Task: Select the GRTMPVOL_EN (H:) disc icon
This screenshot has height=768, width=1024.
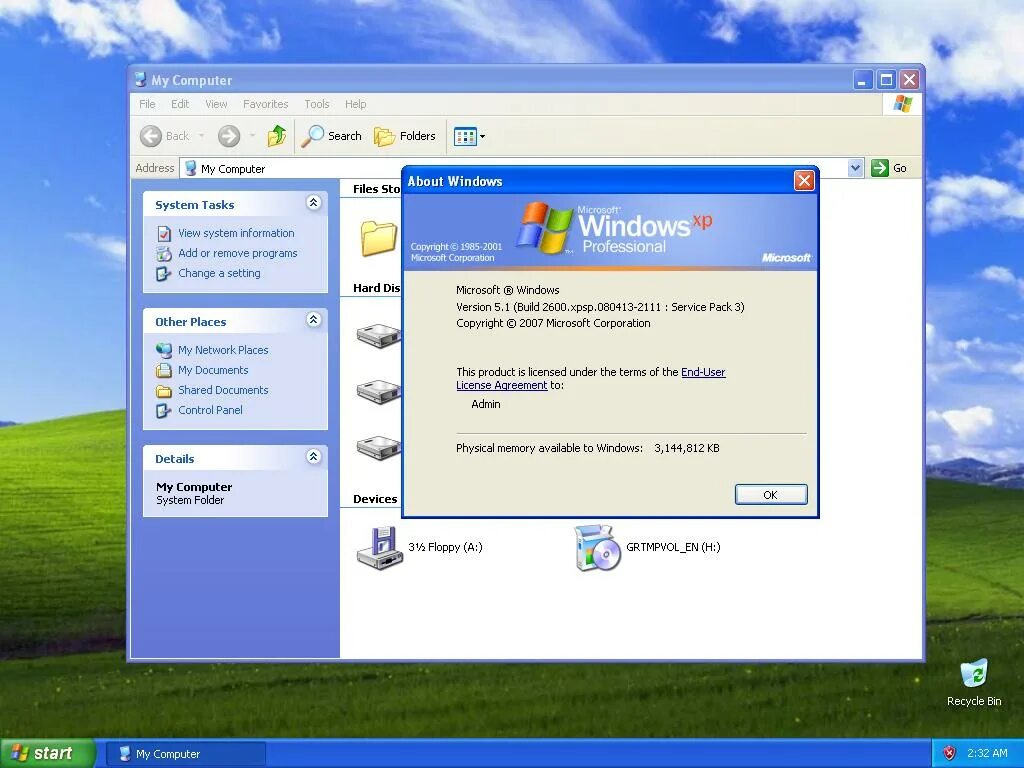Action: tap(597, 548)
